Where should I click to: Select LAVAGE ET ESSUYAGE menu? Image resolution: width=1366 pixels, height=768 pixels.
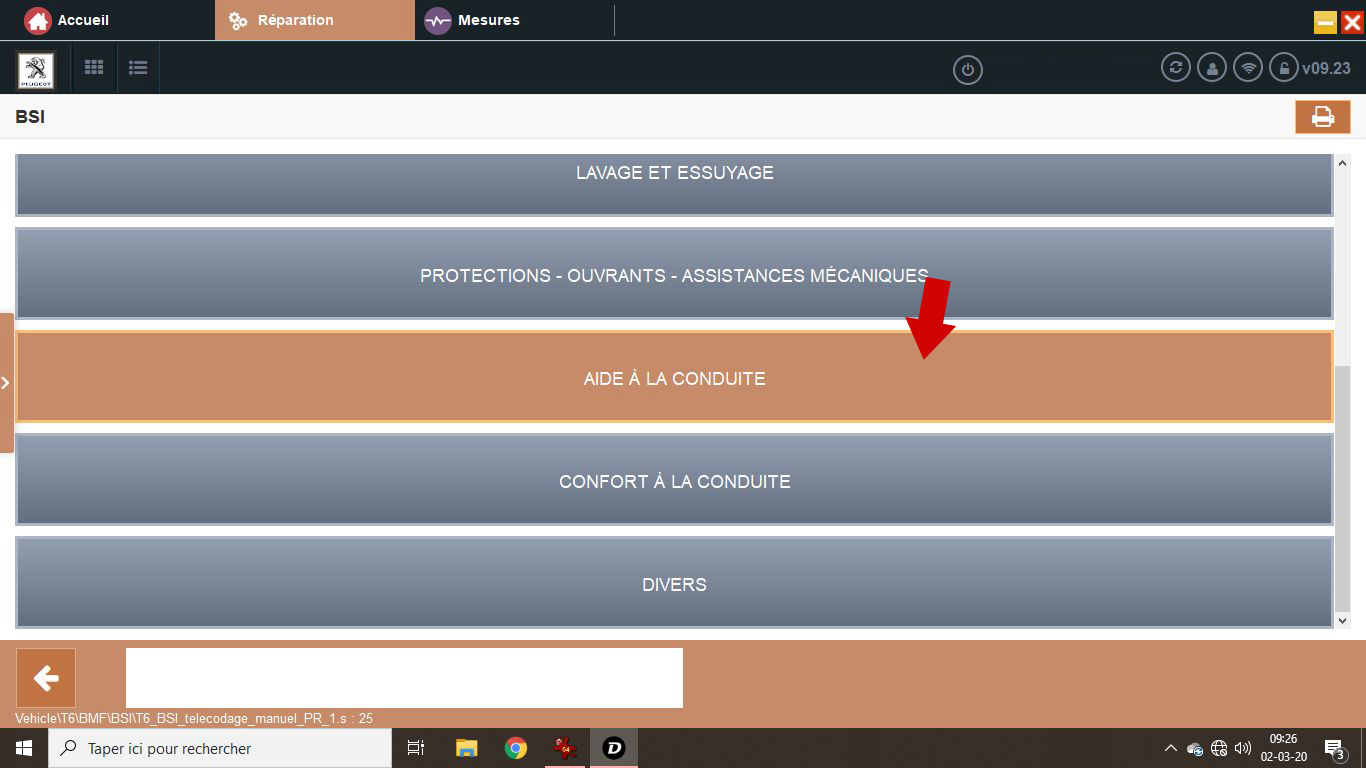pos(674,184)
